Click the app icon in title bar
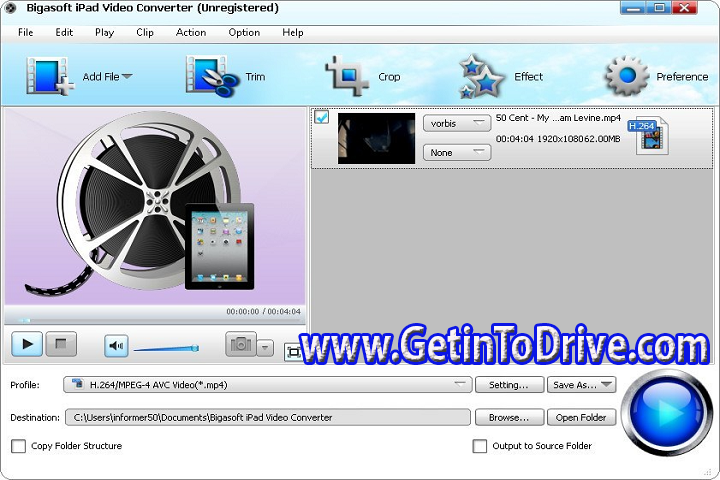 pos(10,8)
